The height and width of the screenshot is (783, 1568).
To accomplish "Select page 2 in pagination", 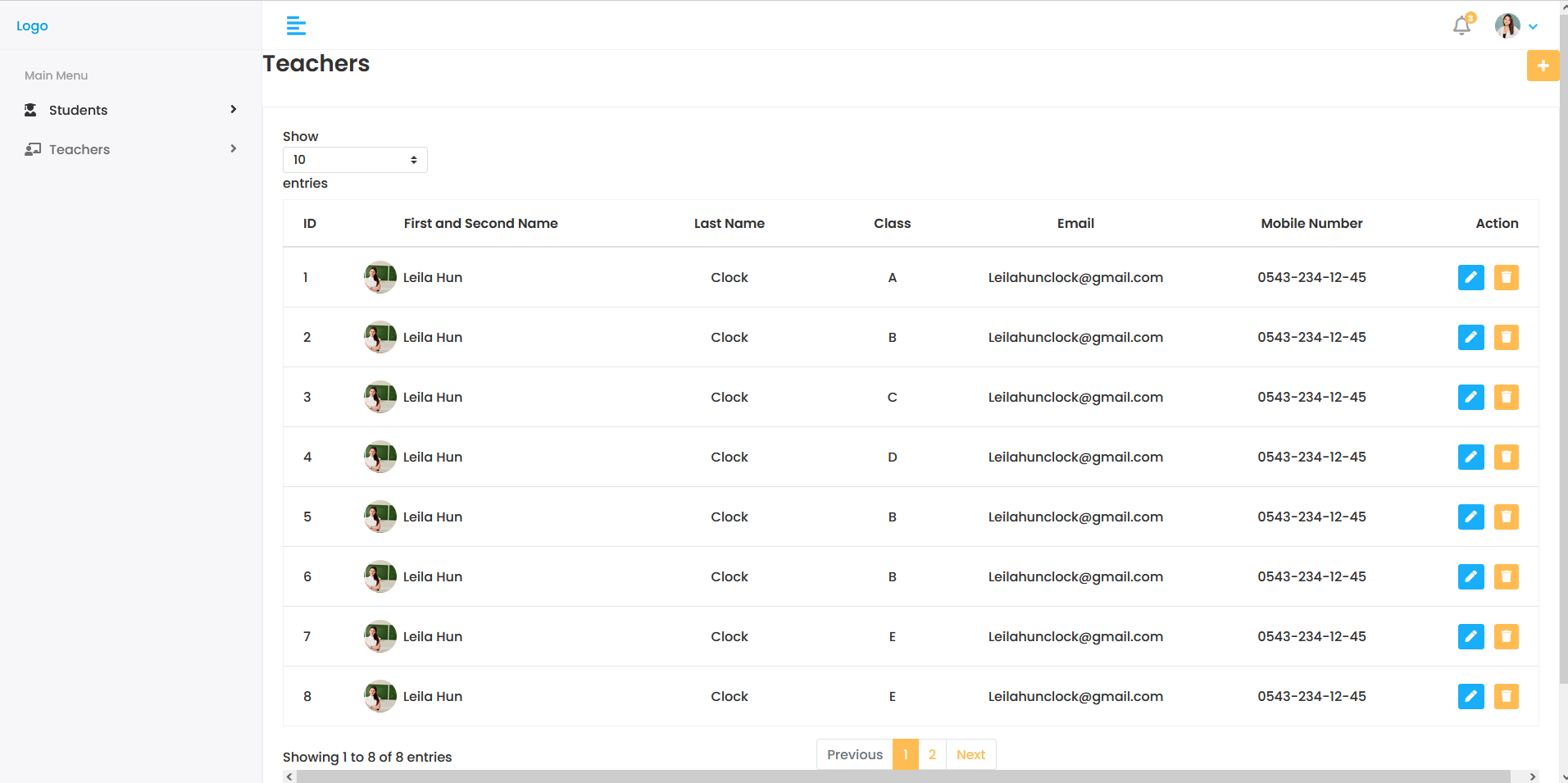I will pyautogui.click(x=931, y=754).
